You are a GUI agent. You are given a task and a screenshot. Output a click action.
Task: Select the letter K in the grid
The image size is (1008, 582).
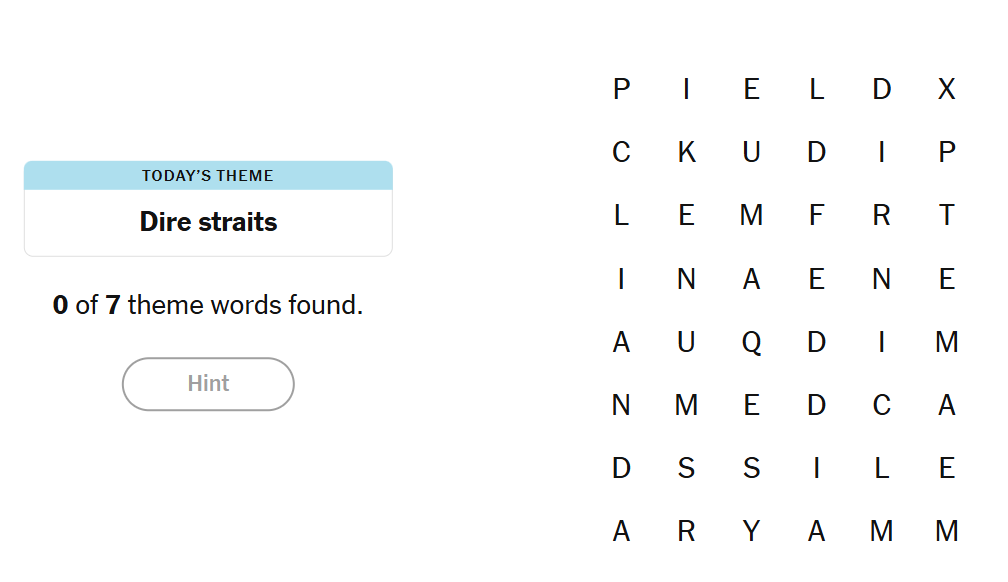click(x=686, y=152)
